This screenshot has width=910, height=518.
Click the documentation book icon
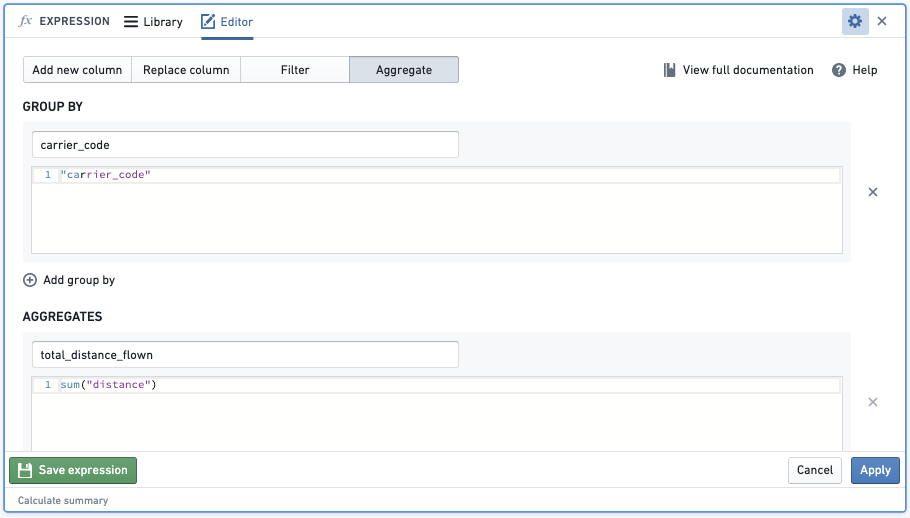click(x=669, y=70)
